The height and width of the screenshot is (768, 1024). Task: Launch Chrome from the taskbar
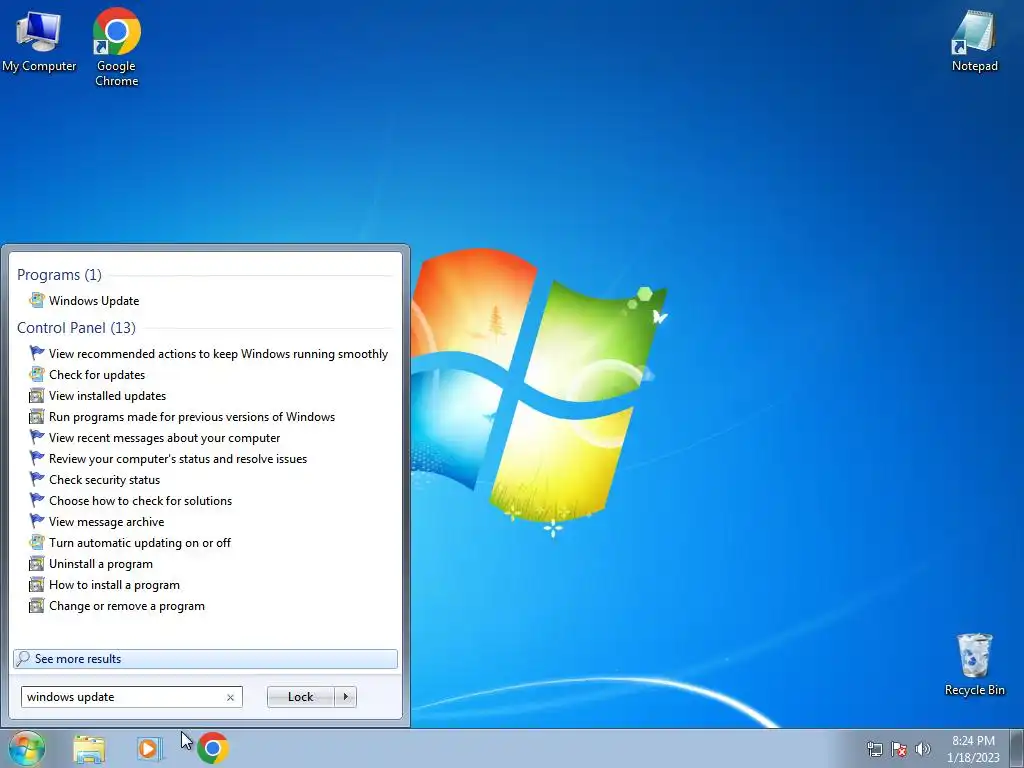(212, 748)
